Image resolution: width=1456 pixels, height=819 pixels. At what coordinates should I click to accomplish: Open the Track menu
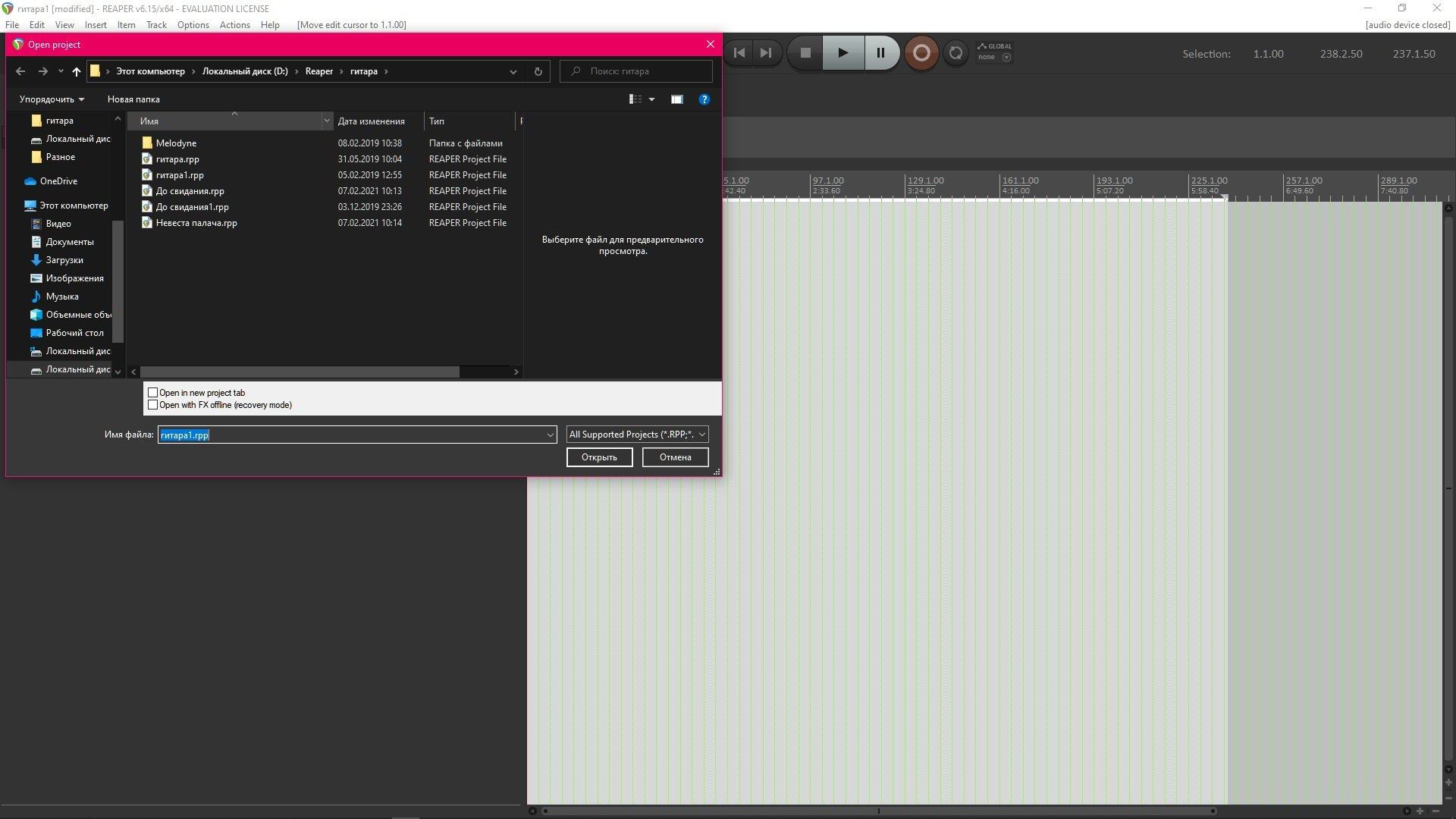tap(156, 25)
